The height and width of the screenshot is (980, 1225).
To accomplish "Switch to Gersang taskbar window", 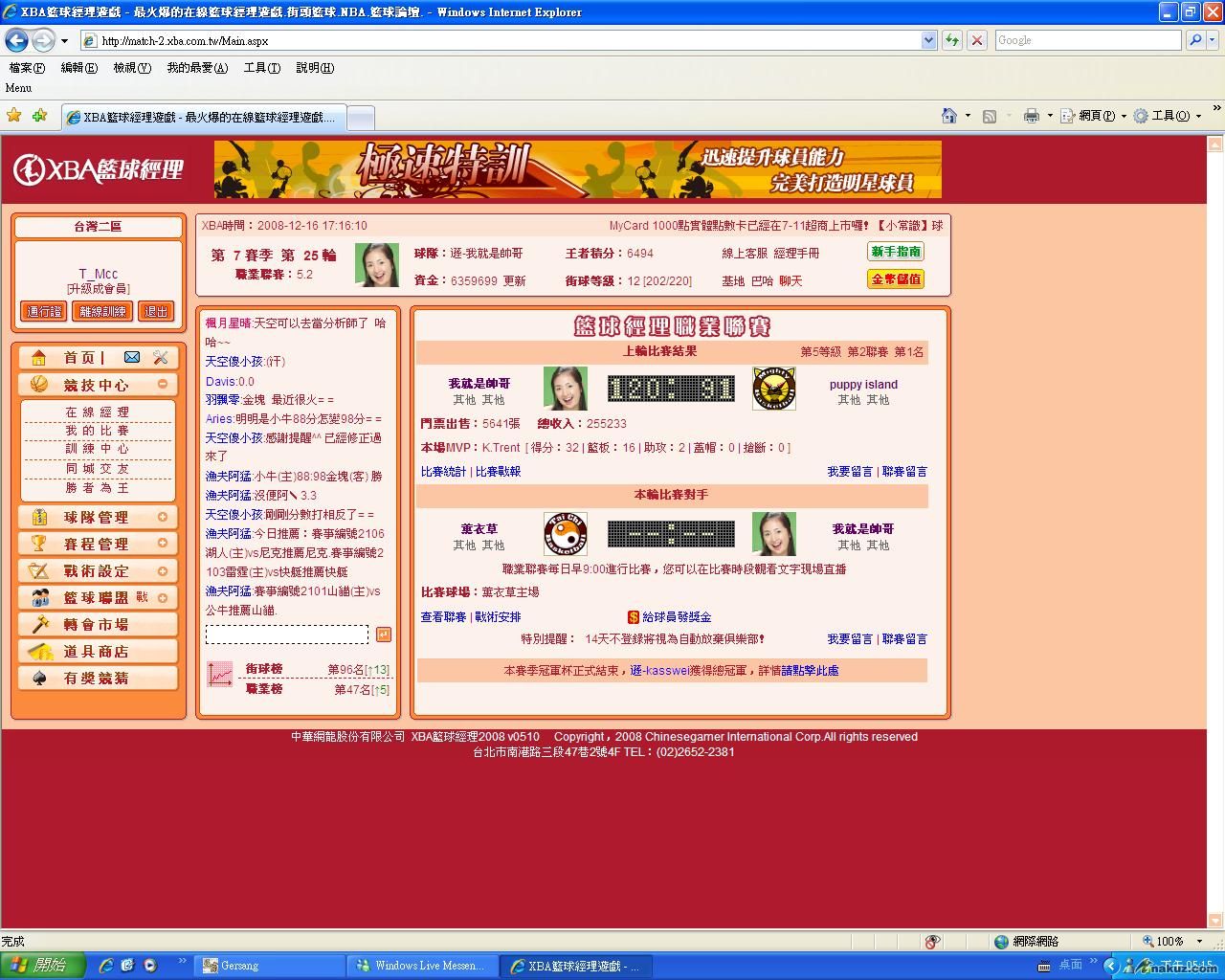I will pos(269,966).
